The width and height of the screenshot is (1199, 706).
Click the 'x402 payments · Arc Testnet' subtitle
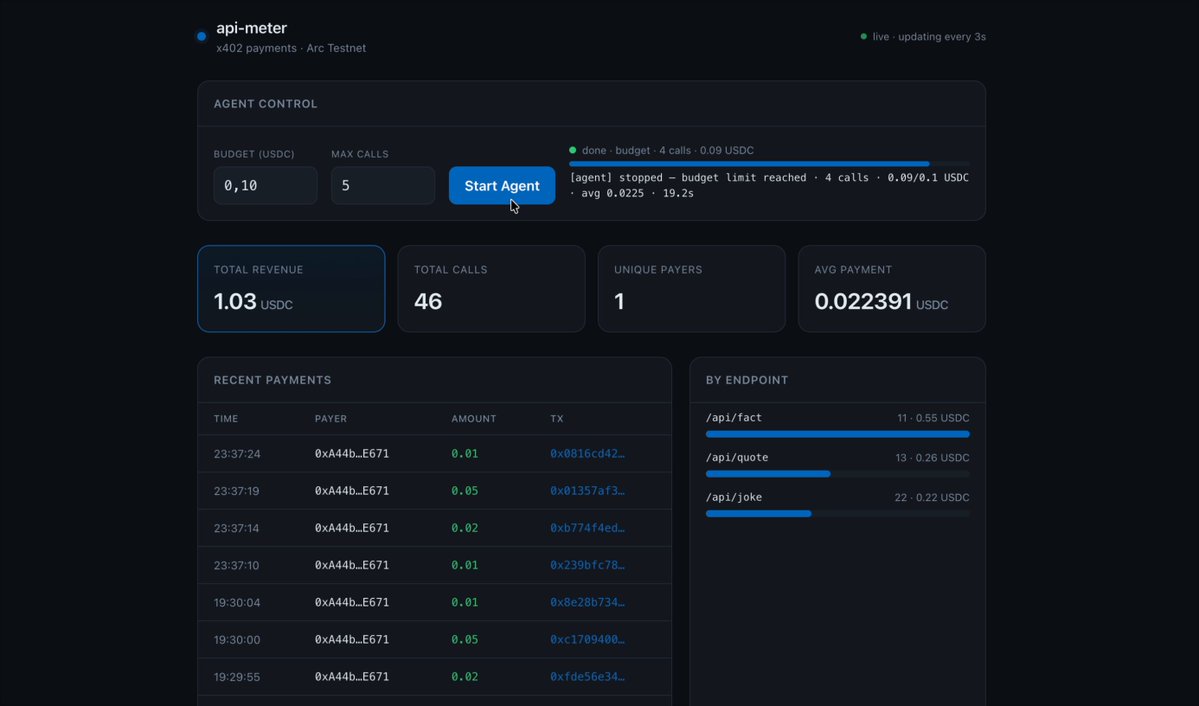point(291,48)
